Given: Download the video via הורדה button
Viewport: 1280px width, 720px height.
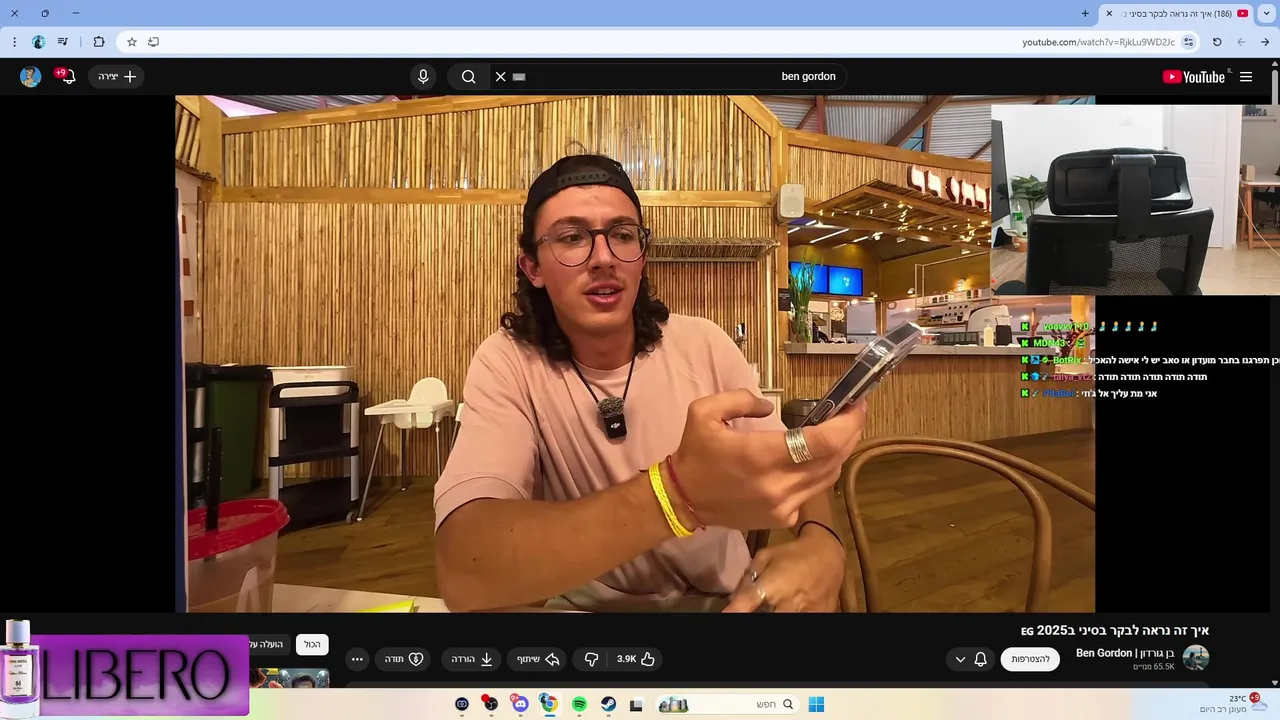Looking at the screenshot, I should (472, 659).
